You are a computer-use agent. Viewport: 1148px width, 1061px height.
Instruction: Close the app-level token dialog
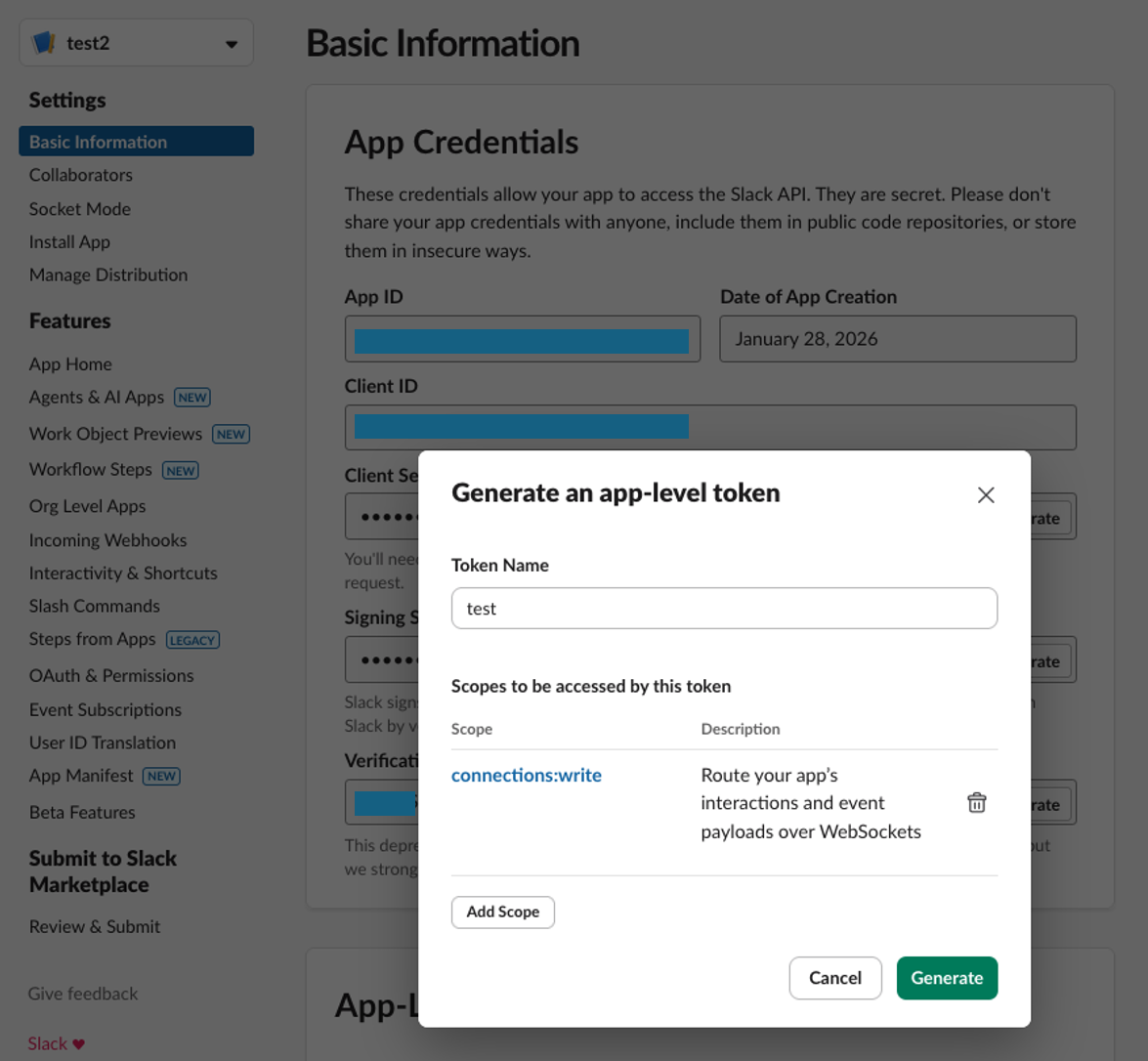coord(986,495)
